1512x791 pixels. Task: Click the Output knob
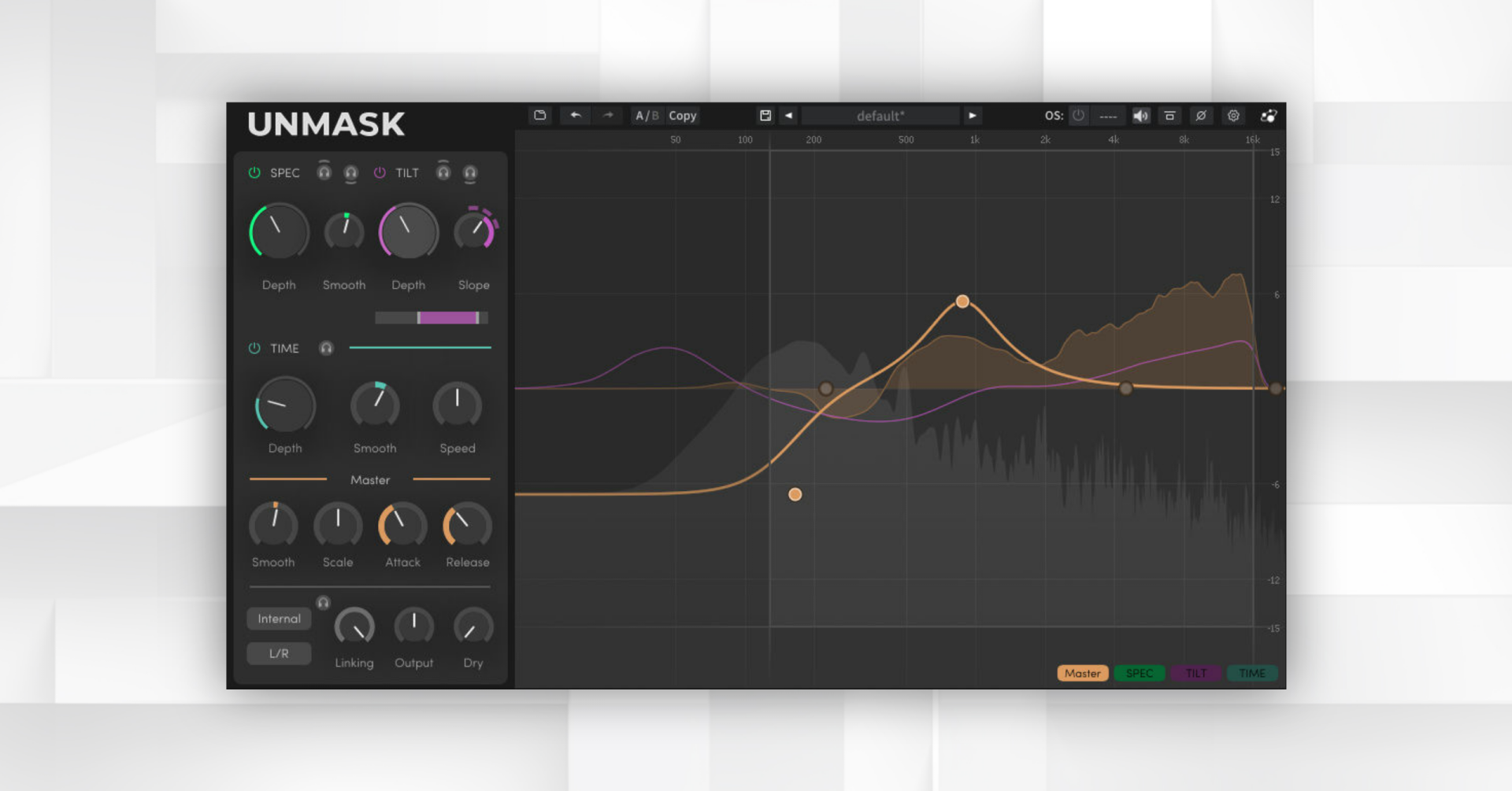tap(413, 627)
